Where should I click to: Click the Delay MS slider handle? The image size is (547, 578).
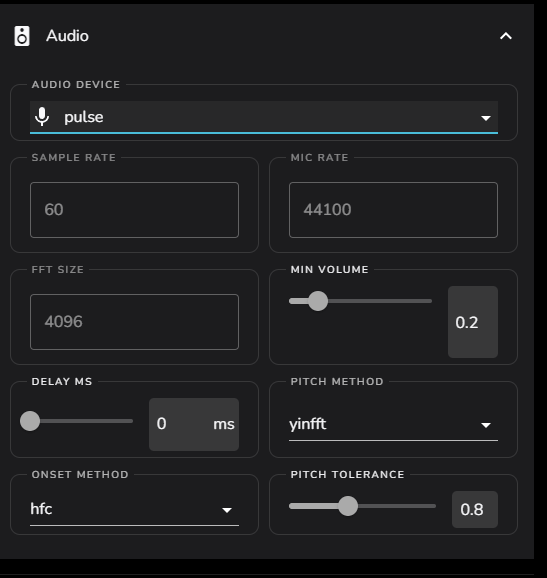click(x=30, y=421)
